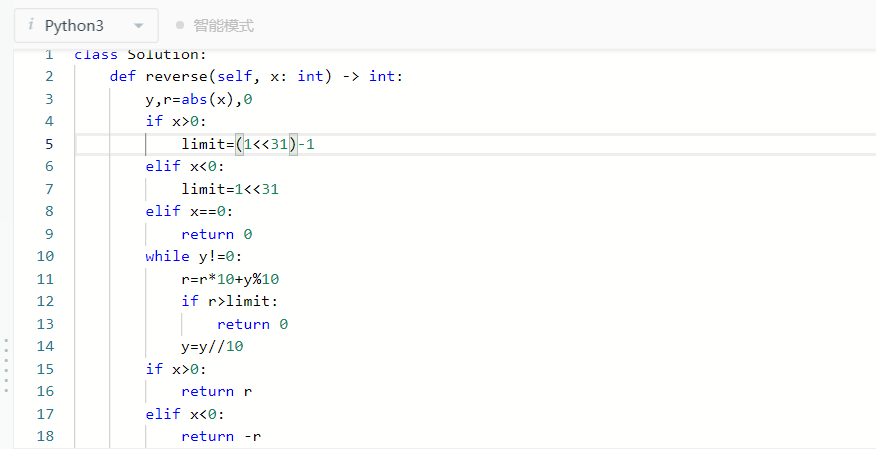Click the 'limit=(1<<31)-1' code line
The height and width of the screenshot is (449, 876).
tap(248, 144)
